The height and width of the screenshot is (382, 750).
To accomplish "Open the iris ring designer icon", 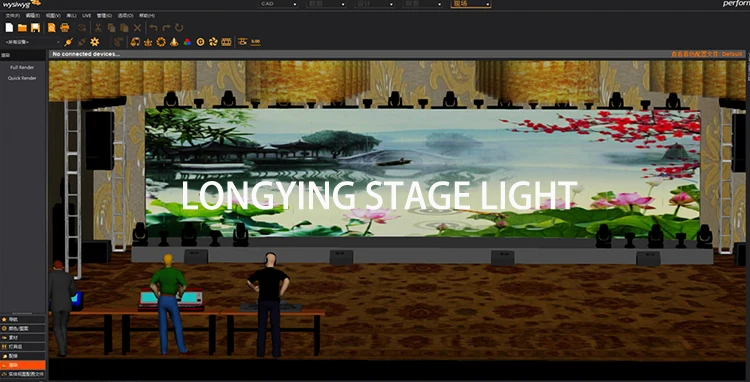I will pos(161,42).
